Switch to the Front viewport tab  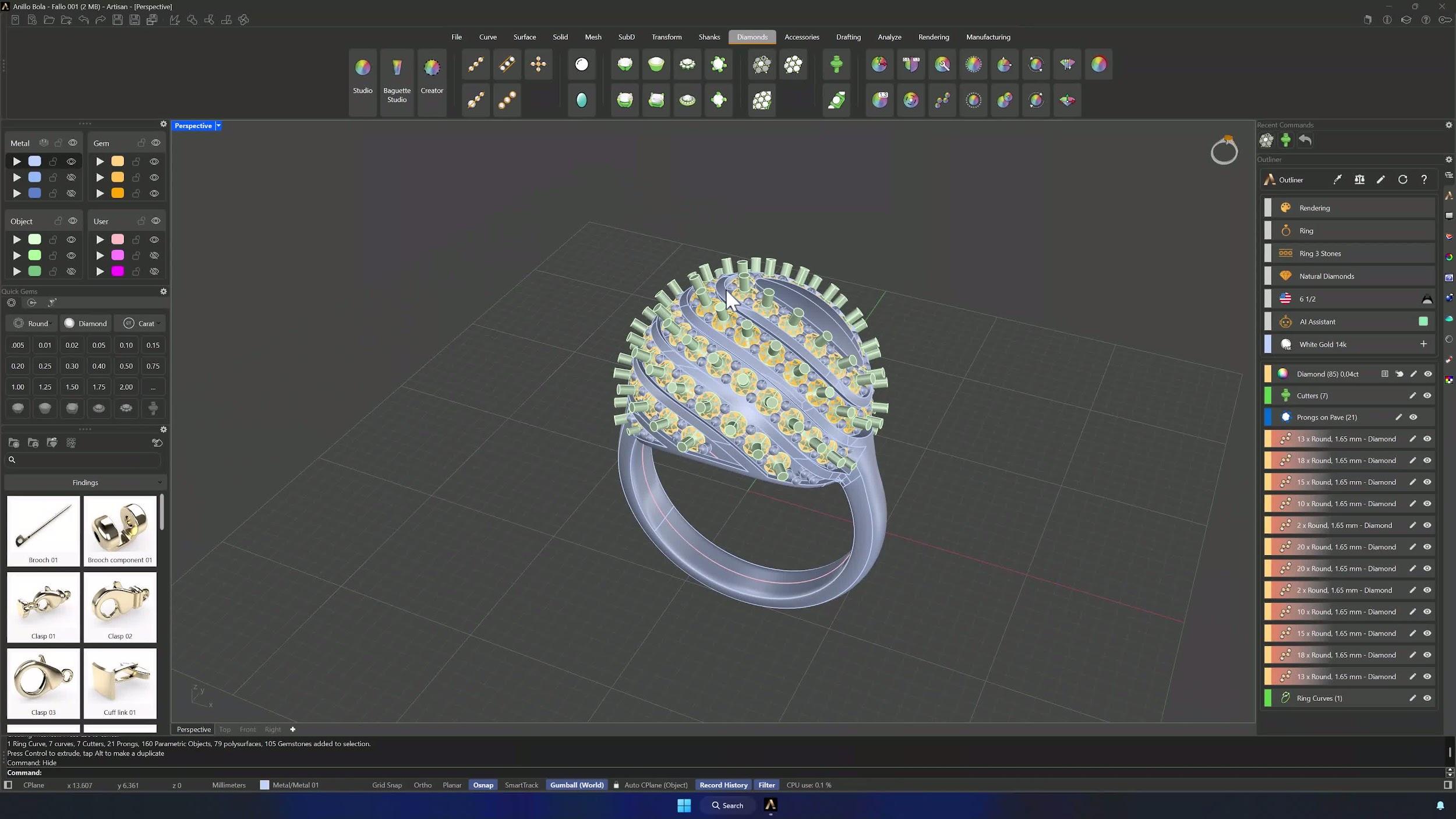coord(248,729)
